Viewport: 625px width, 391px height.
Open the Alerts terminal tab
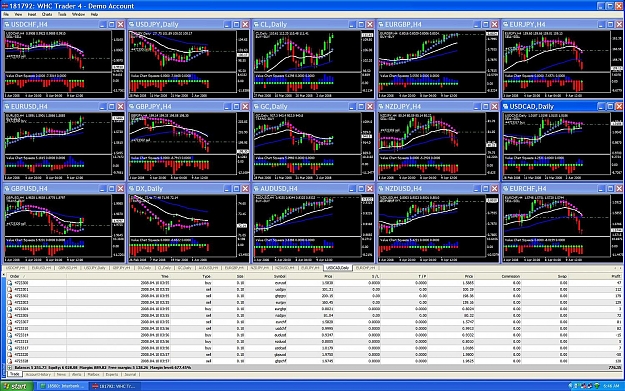click(x=77, y=375)
